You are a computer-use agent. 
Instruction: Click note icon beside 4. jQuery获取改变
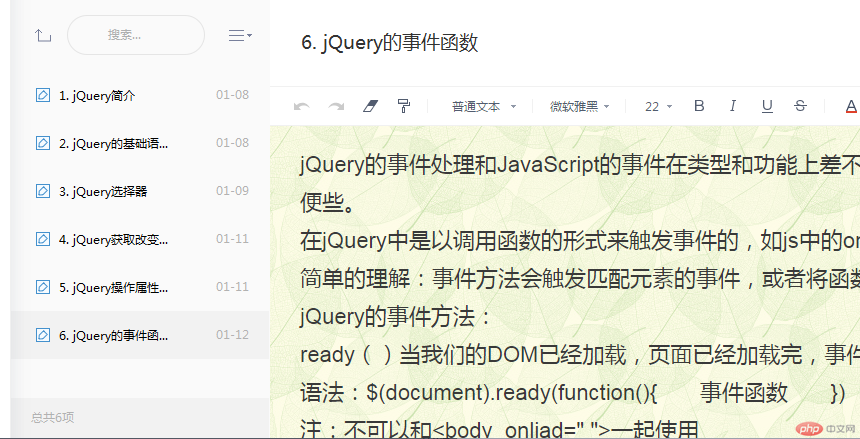(x=43, y=239)
